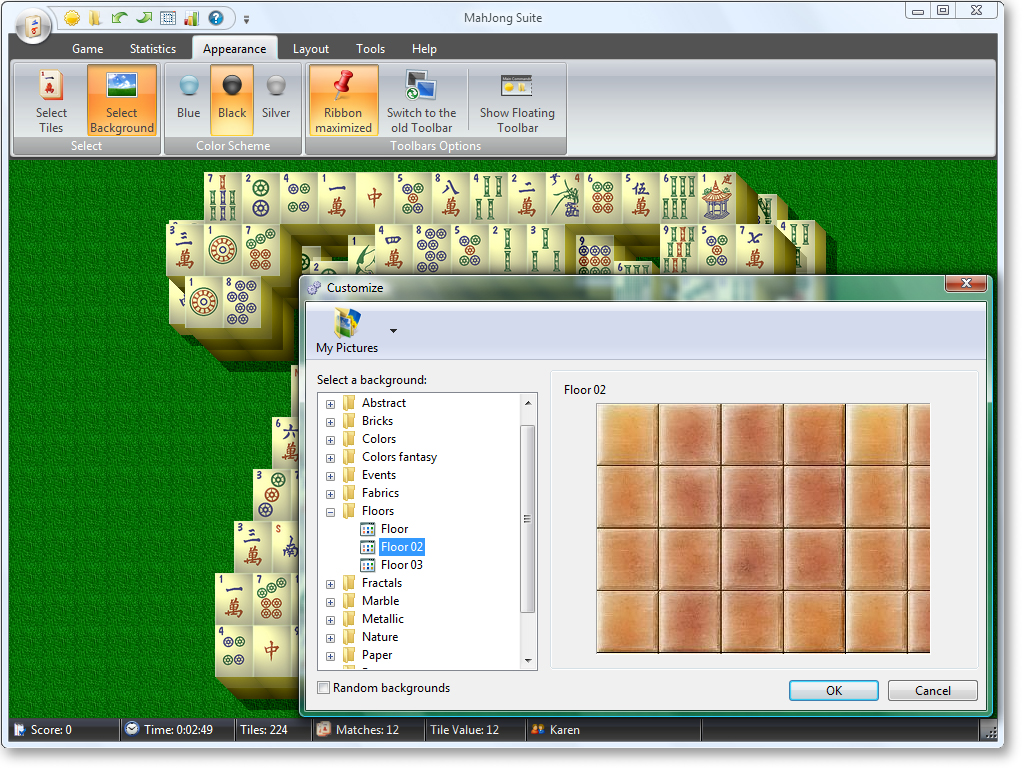This screenshot has height=768, width=1024.
Task: Click the Karen player status icon
Action: (x=537, y=729)
